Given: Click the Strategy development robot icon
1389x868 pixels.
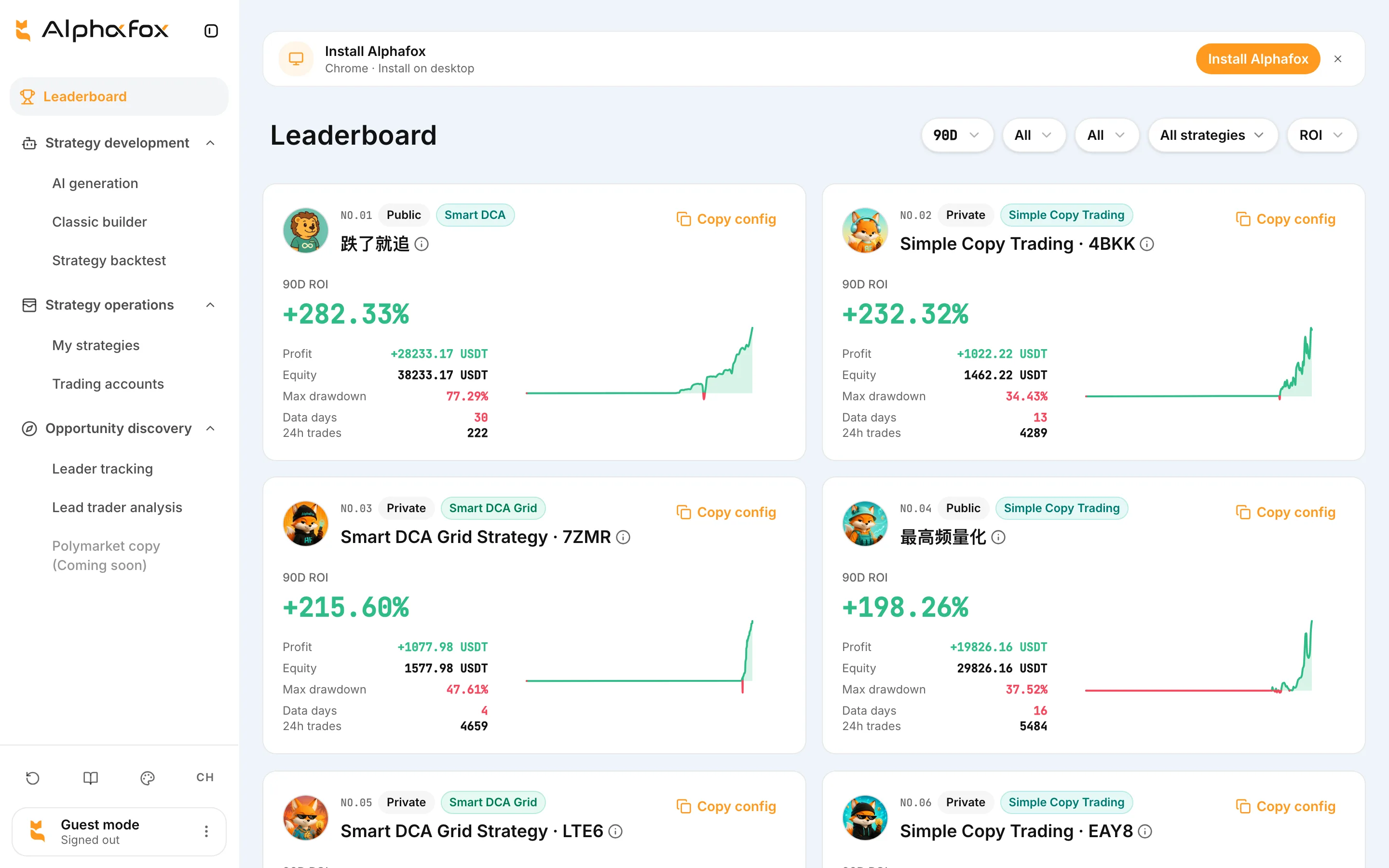Looking at the screenshot, I should tap(29, 143).
